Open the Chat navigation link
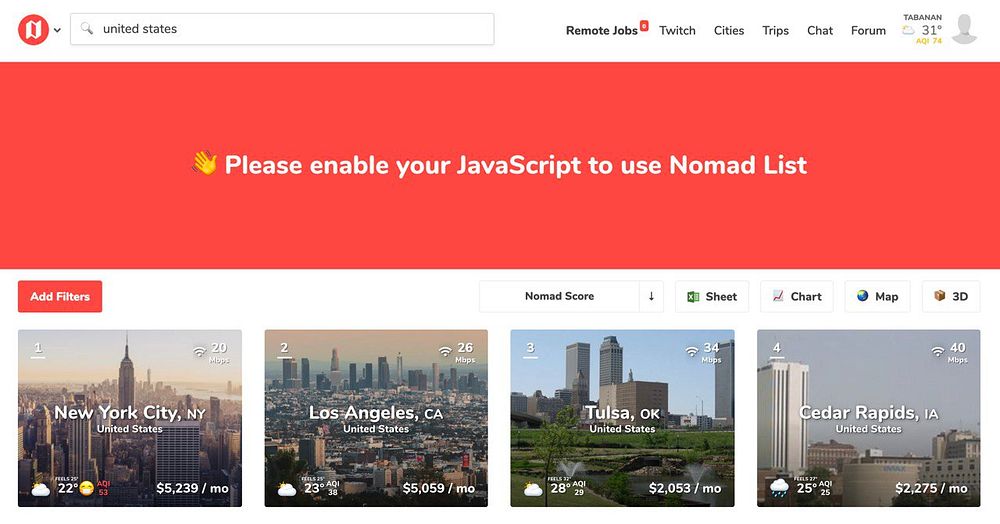1000x524 pixels. 820,31
